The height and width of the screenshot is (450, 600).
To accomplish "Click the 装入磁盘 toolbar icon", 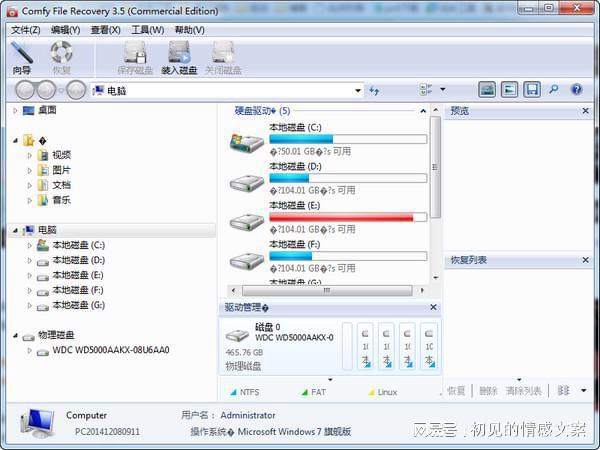I will coord(179,52).
